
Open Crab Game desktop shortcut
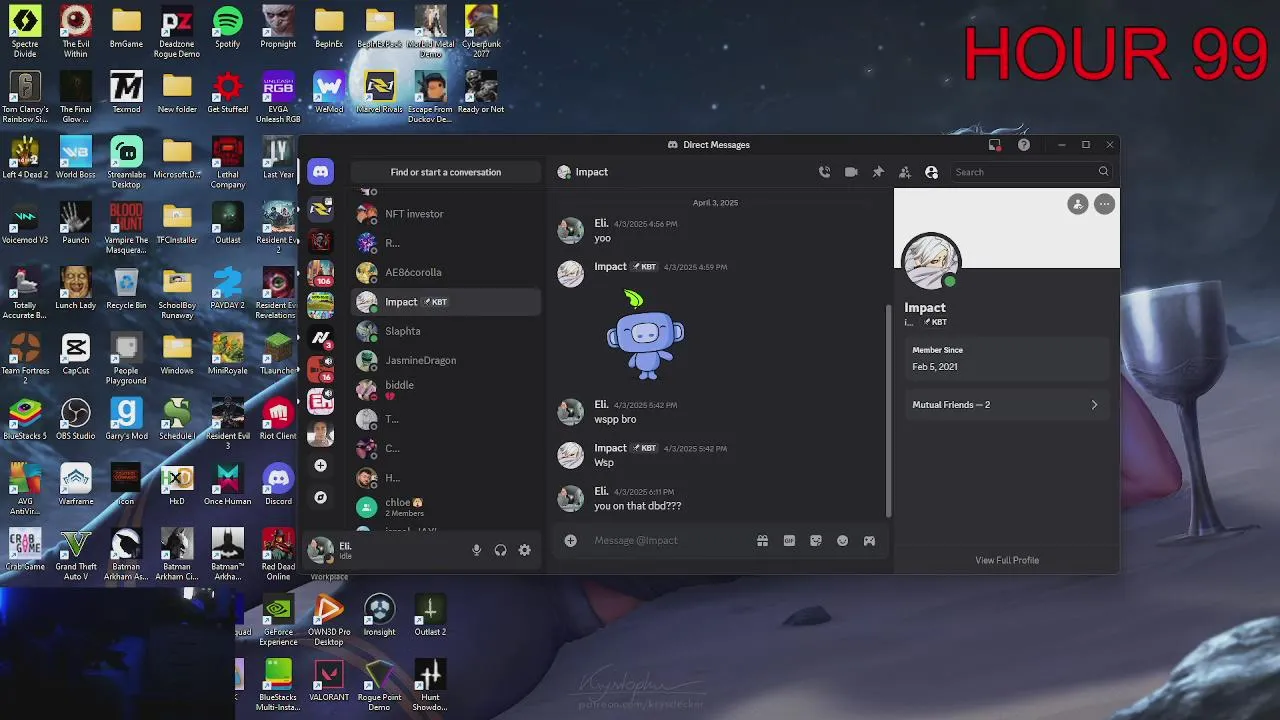click(25, 550)
